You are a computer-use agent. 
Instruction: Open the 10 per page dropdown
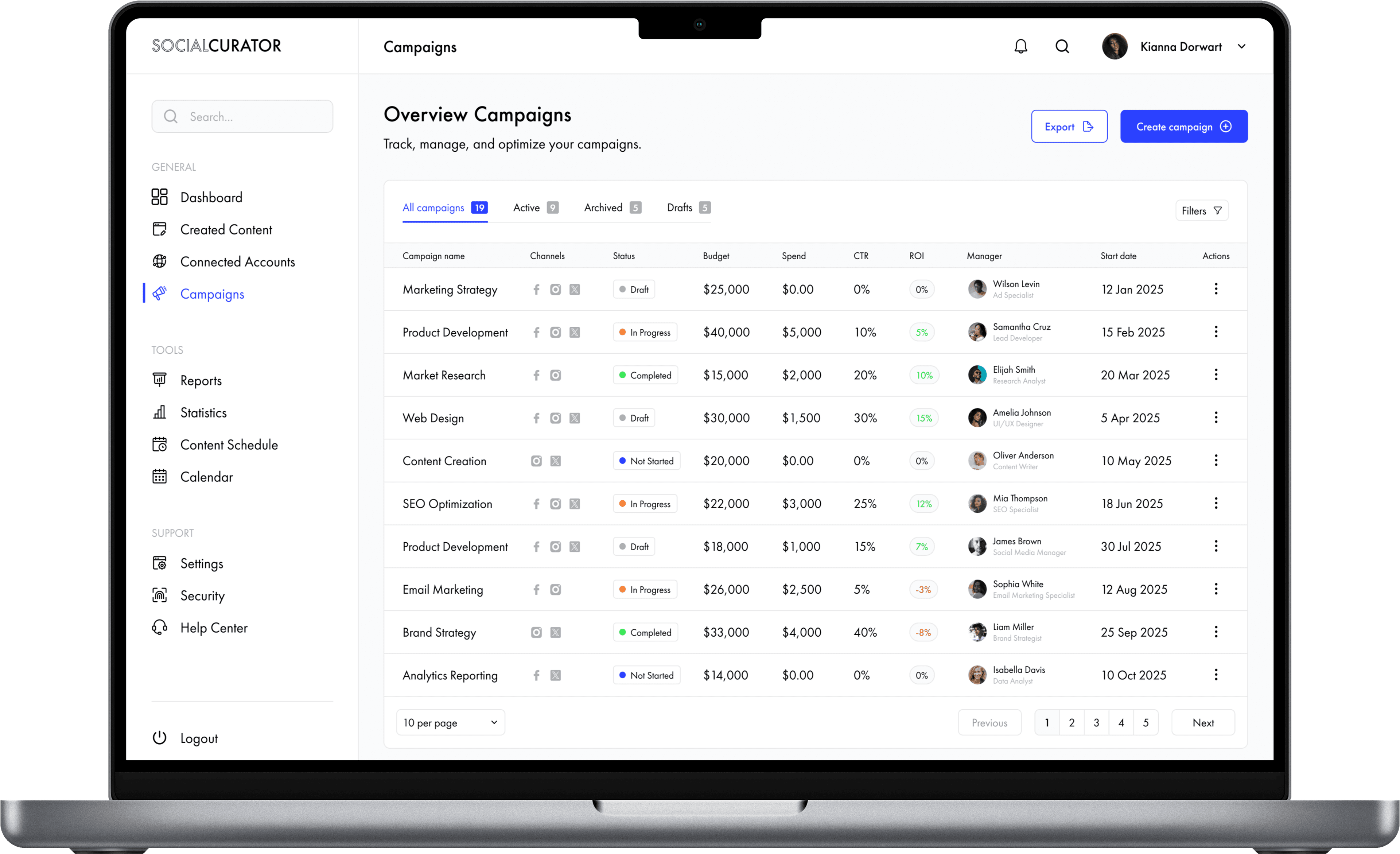click(x=450, y=723)
